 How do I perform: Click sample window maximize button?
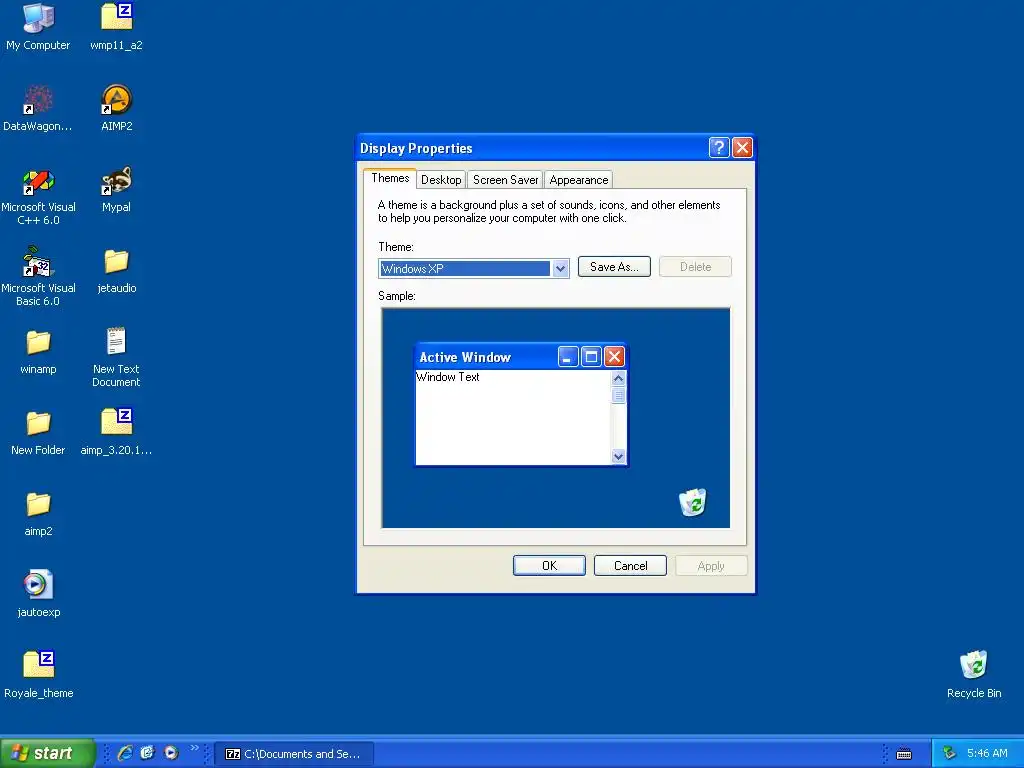pyautogui.click(x=591, y=357)
